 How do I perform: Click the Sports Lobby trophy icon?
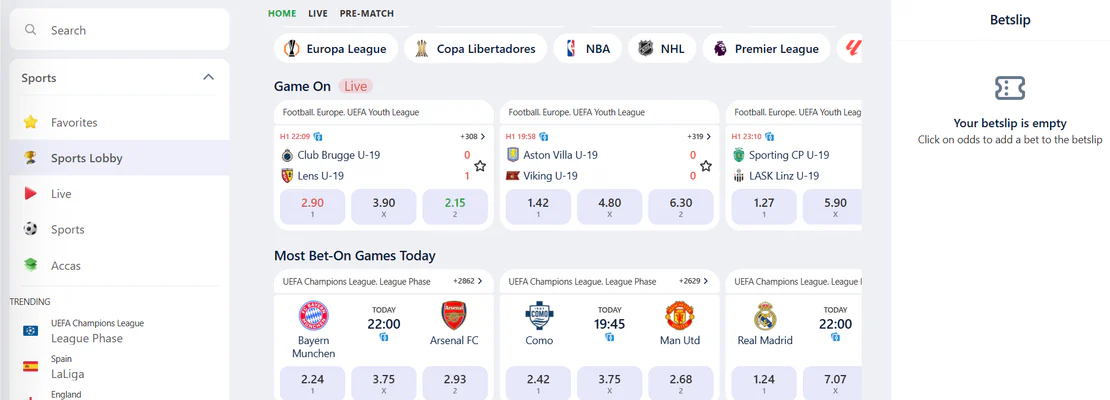[30, 158]
